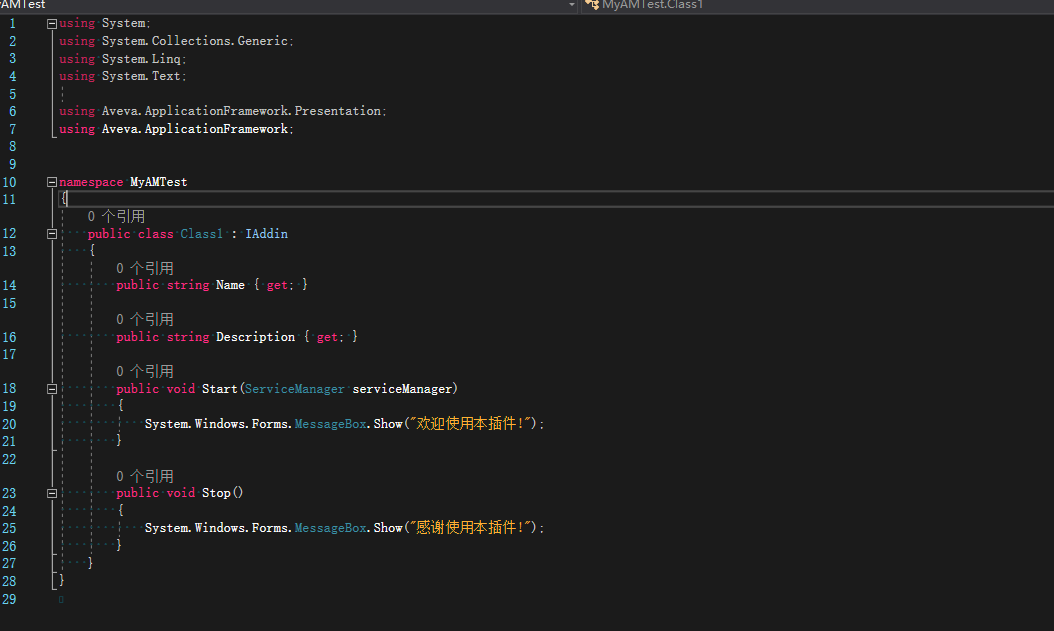Click the references link above Class1 declaration
1054x631 pixels.
click(x=116, y=216)
